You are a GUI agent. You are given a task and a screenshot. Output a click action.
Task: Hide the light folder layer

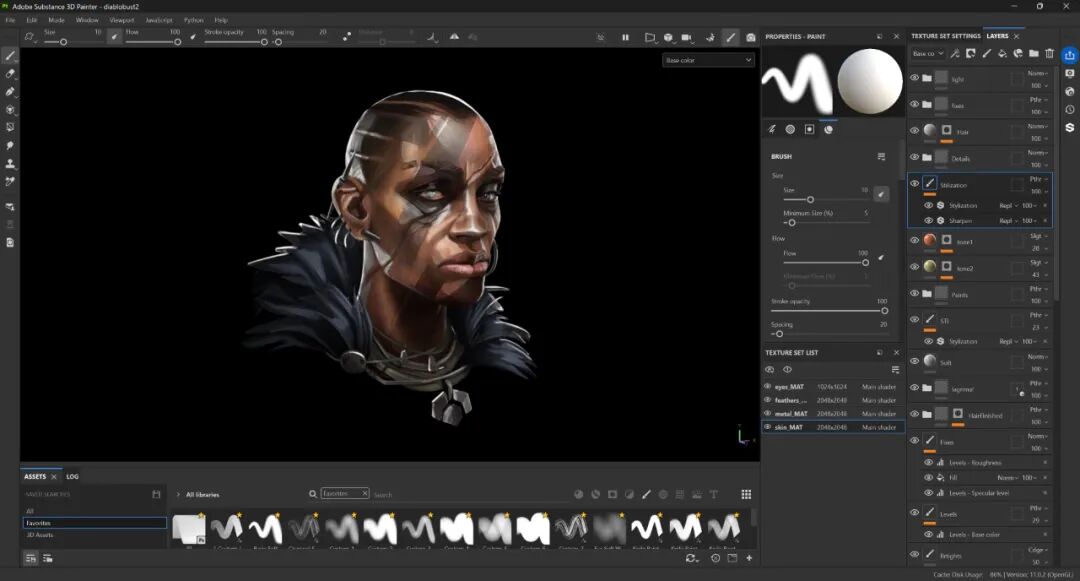[x=915, y=78]
